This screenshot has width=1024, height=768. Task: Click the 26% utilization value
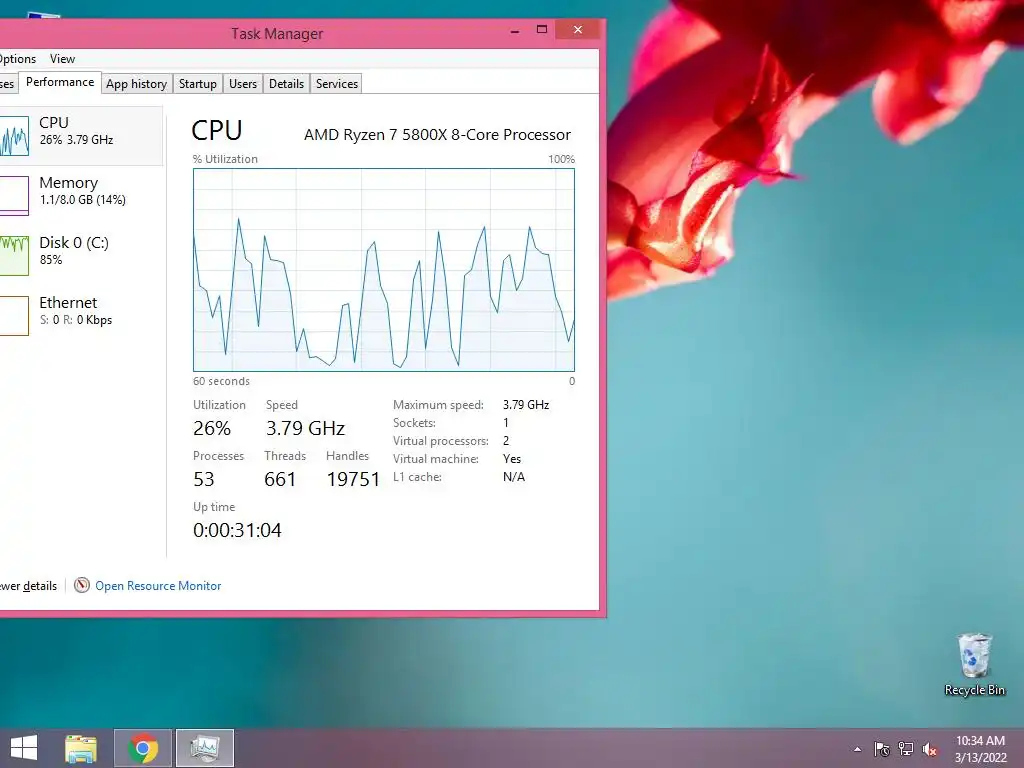click(212, 428)
